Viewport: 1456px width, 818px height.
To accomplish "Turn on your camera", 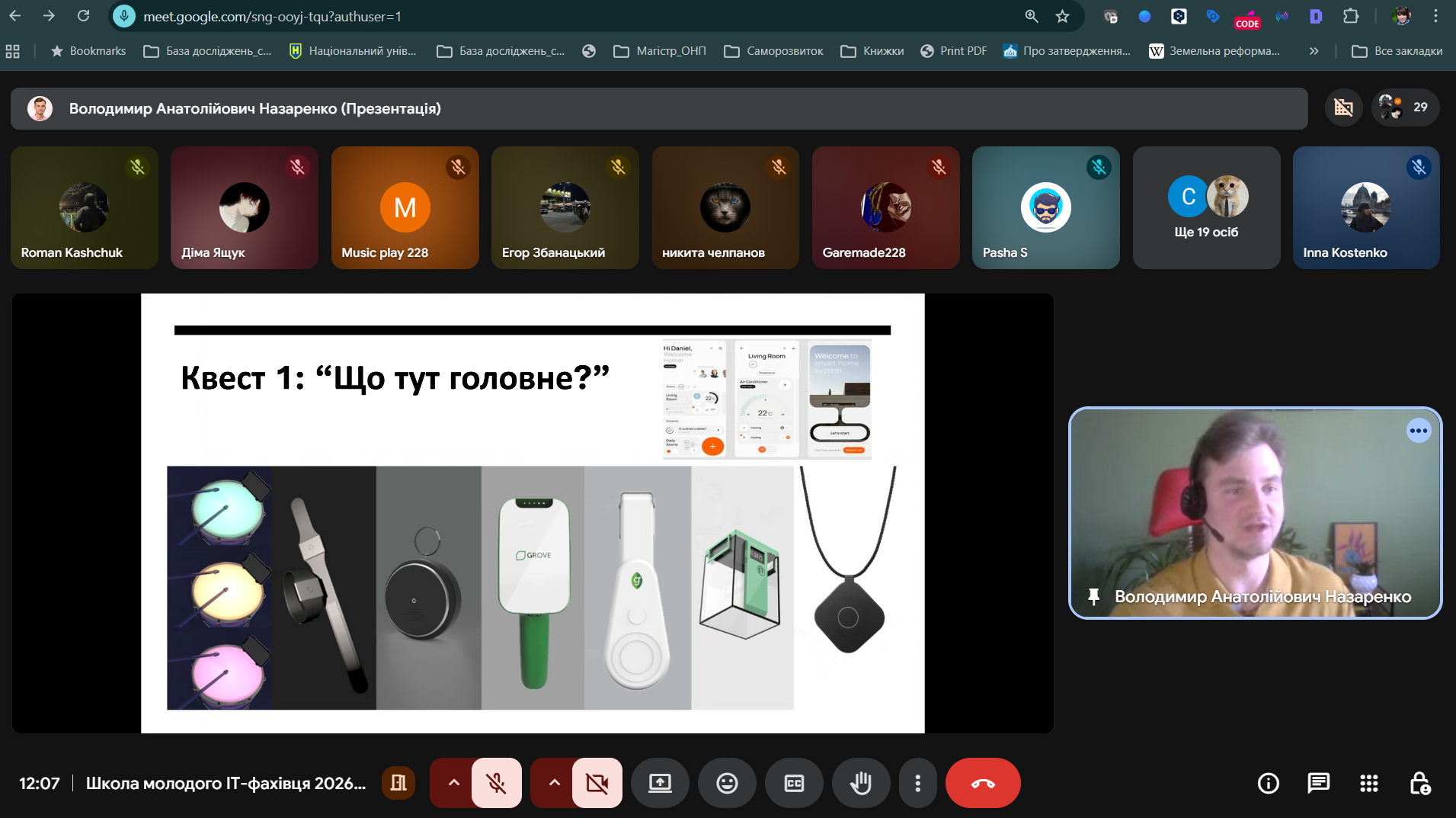I will [x=597, y=783].
